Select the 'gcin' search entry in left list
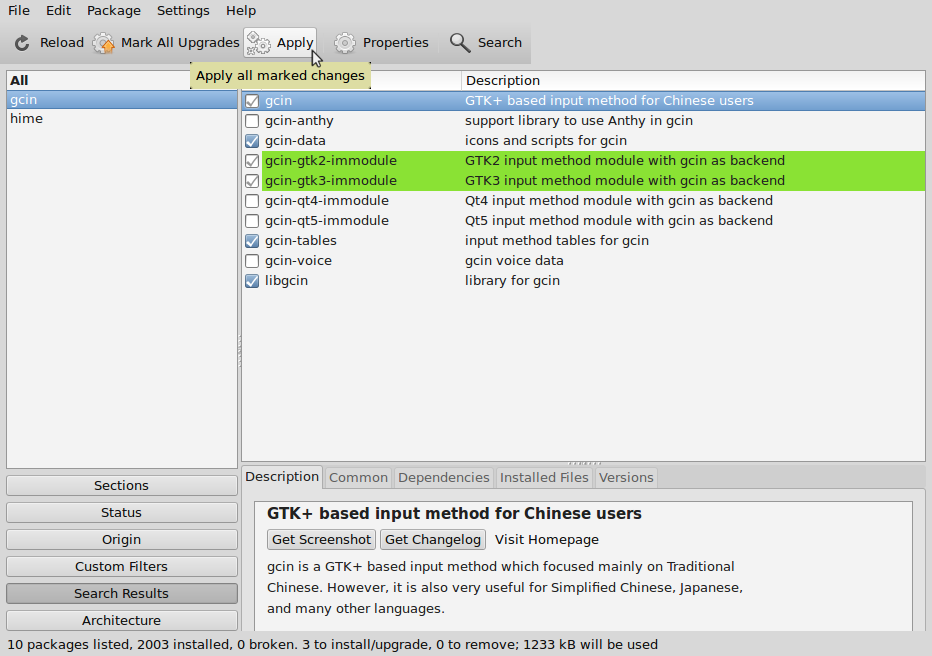Image resolution: width=932 pixels, height=656 pixels. [x=122, y=100]
